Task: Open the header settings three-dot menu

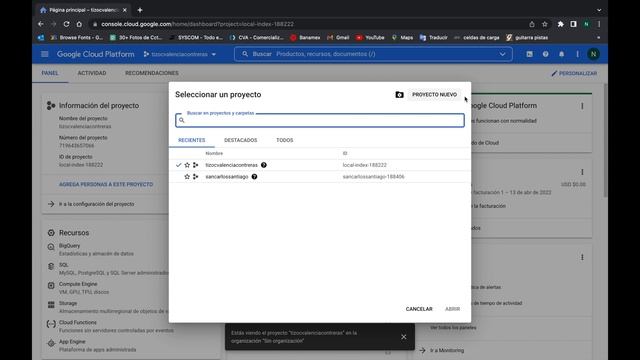Action: pos(577,54)
